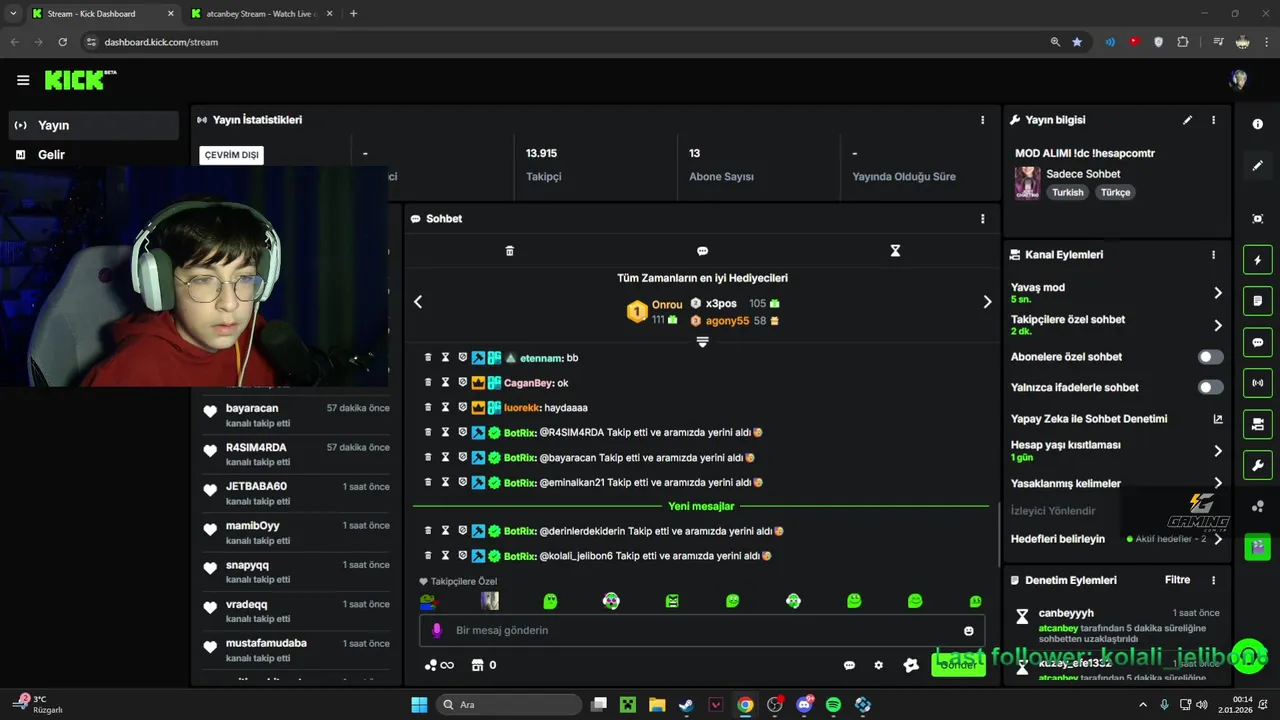Select the wrench icon in right sidebar
Image resolution: width=1280 pixels, height=720 pixels.
coord(1258,465)
